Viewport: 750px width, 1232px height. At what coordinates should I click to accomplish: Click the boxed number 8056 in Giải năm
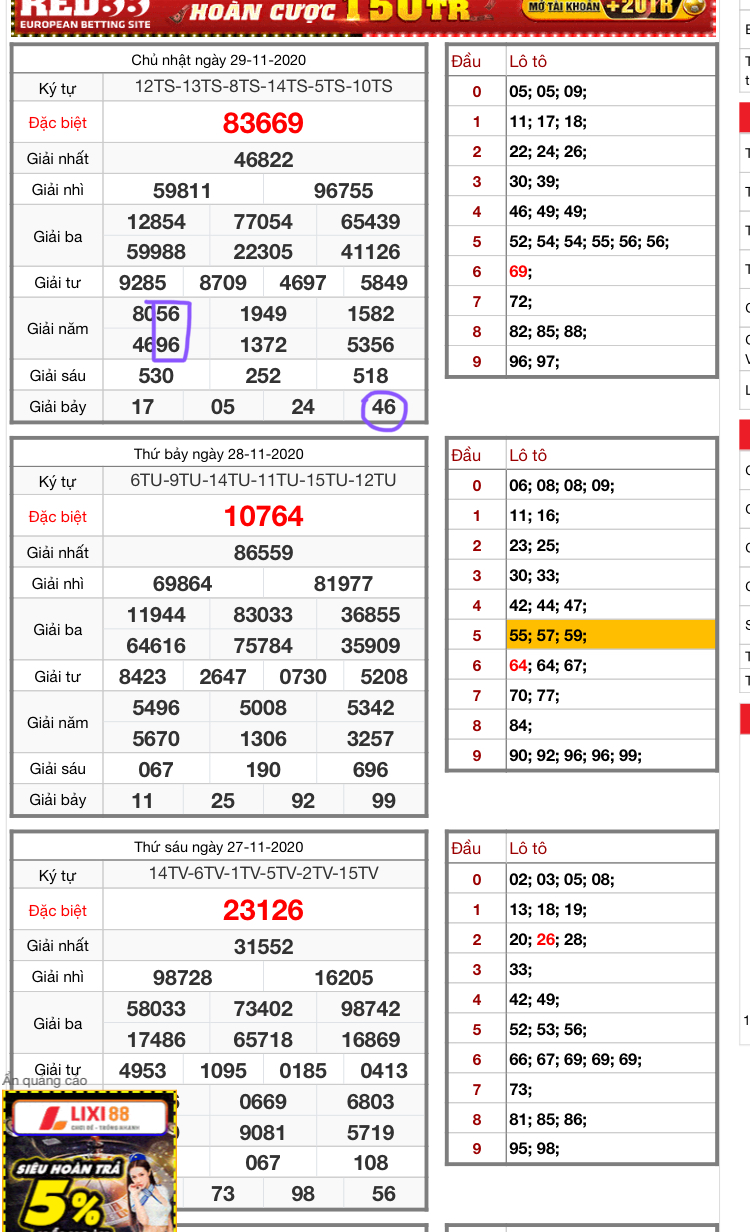point(156,314)
